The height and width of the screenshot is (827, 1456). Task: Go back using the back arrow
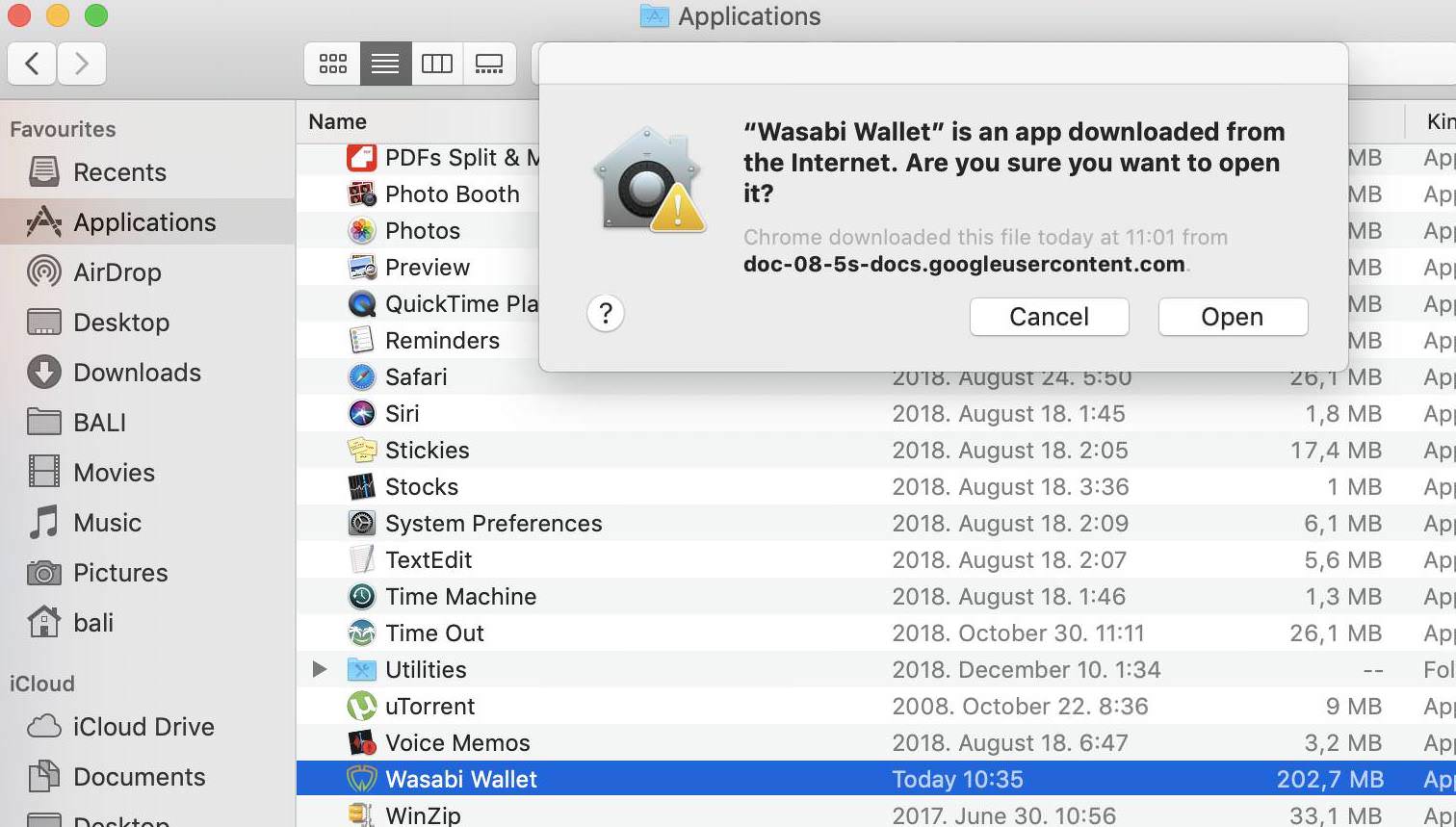(x=32, y=64)
